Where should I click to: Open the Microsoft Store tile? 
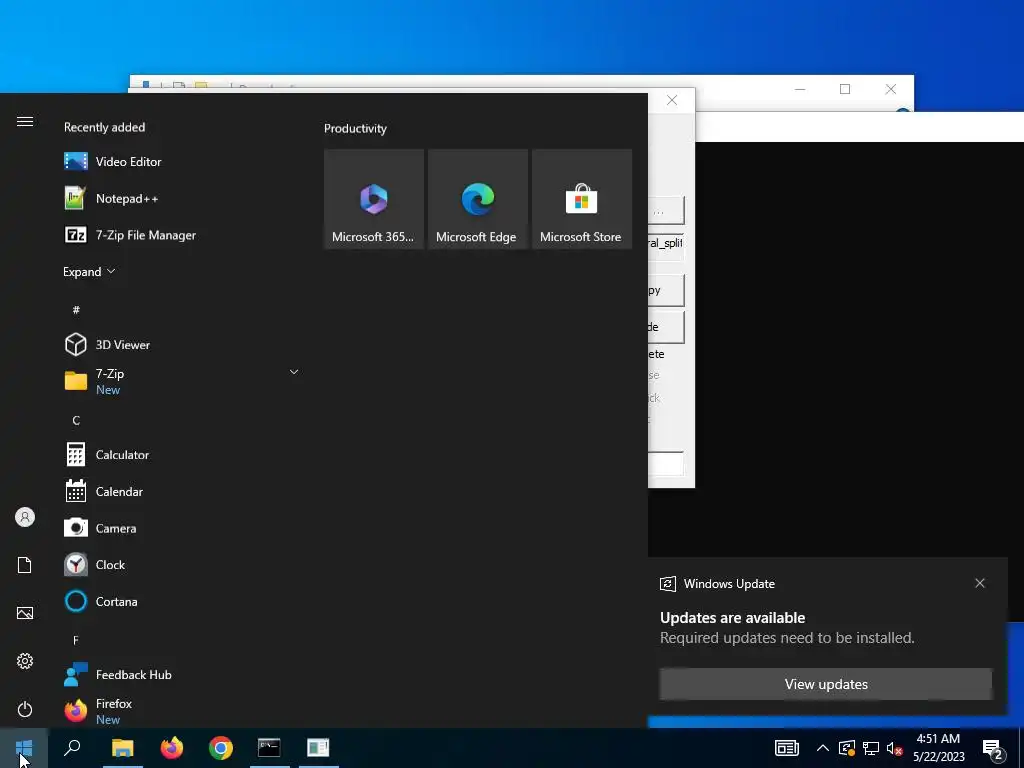point(581,199)
